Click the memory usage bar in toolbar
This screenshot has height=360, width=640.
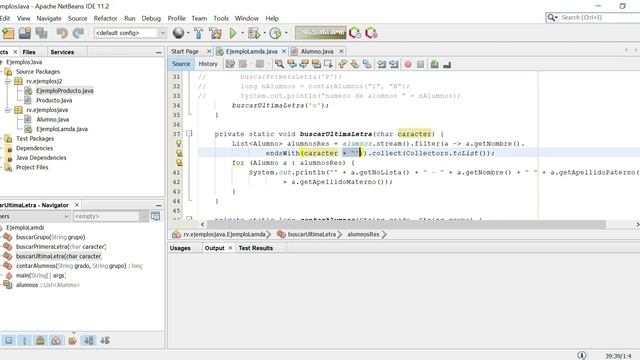(x=320, y=33)
